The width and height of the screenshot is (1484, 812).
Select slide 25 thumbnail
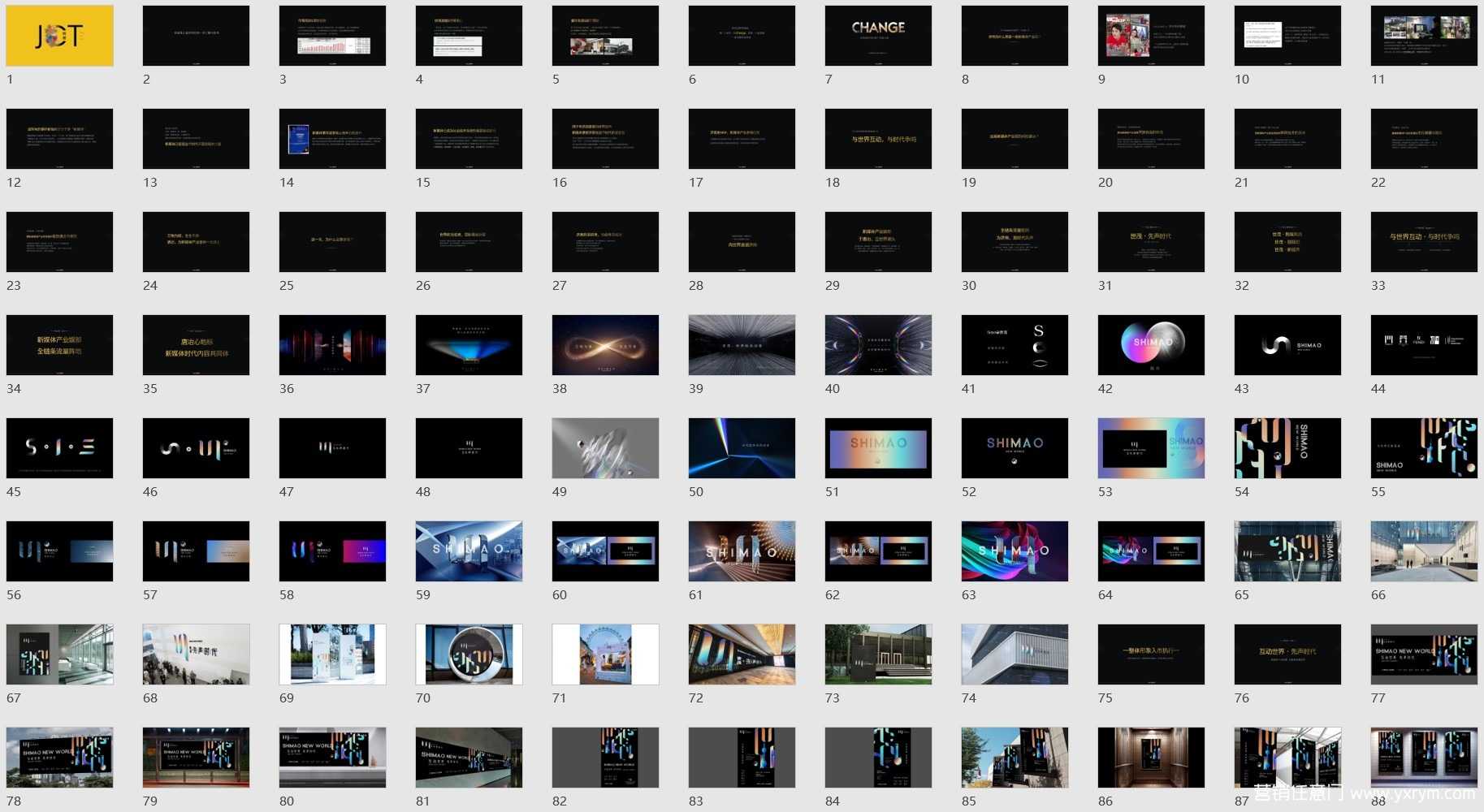pos(332,242)
